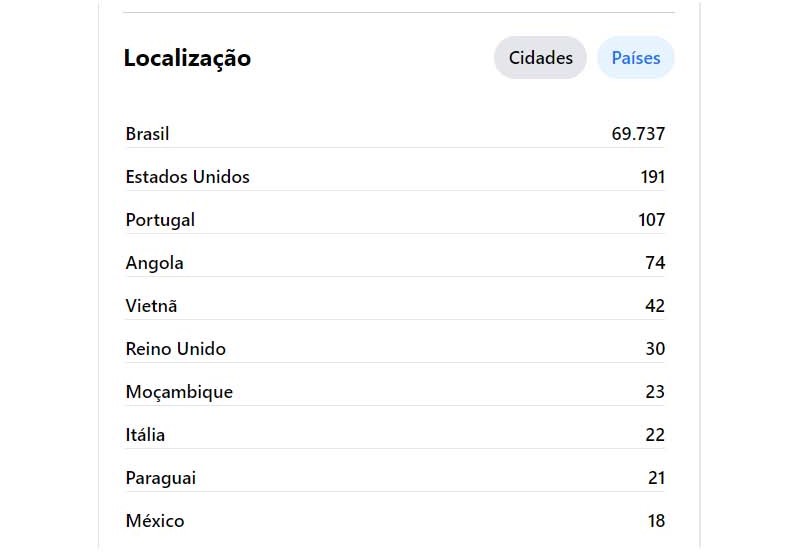This screenshot has width=800, height=555.
Task: Click the Angola country entry
Action: pos(395,263)
